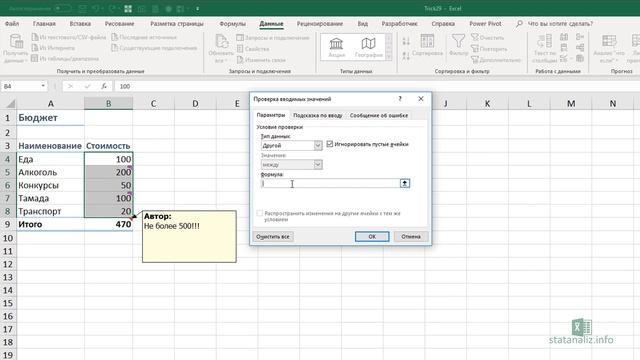Click the formula bar showing 100
Image resolution: width=640 pixels, height=360 pixels.
pos(377,86)
